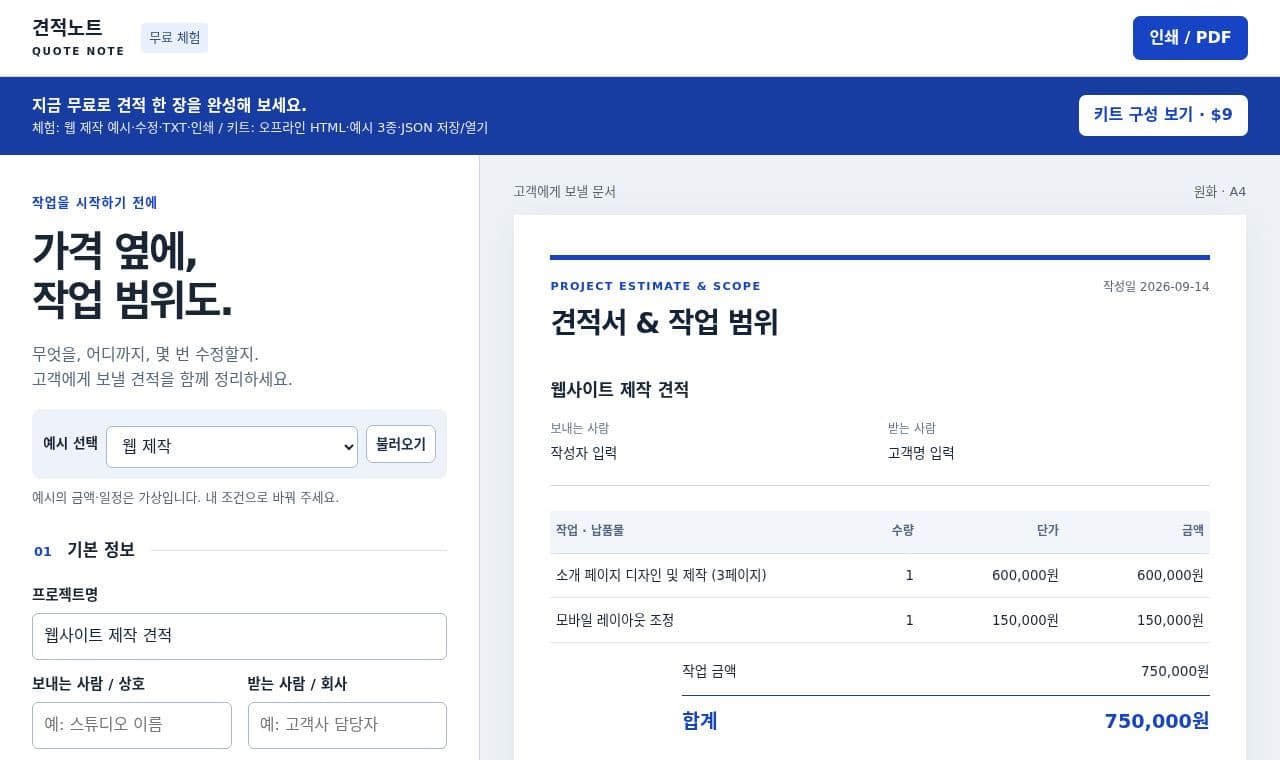Open 키트 구성 보기 · $9 offer
Viewport: 1280px width, 760px height.
[1163, 115]
